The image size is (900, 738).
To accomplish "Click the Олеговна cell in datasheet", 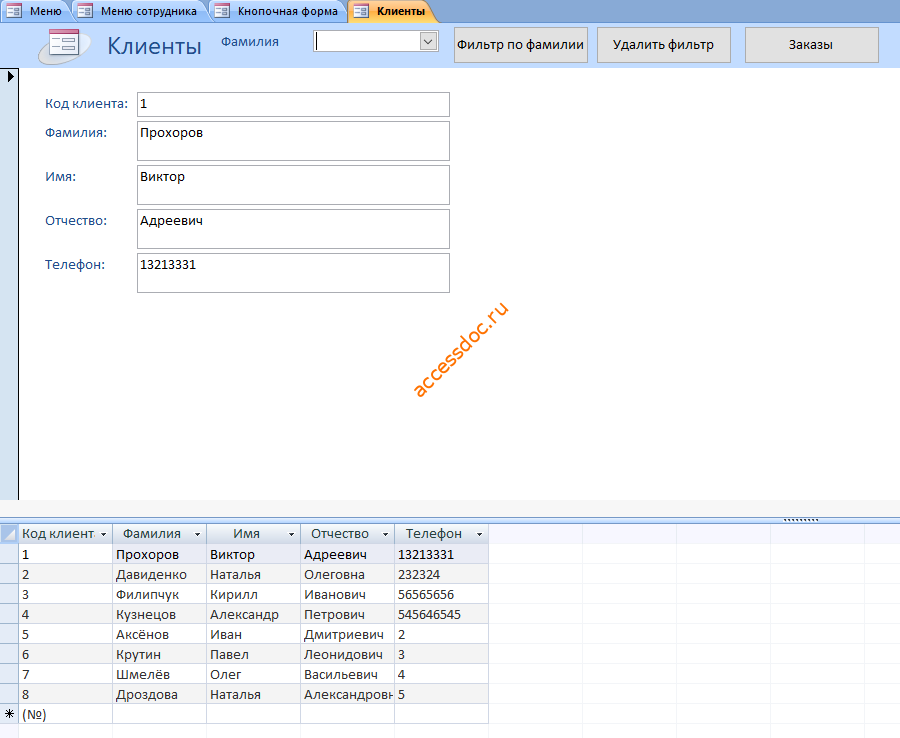I will click(x=347, y=574).
